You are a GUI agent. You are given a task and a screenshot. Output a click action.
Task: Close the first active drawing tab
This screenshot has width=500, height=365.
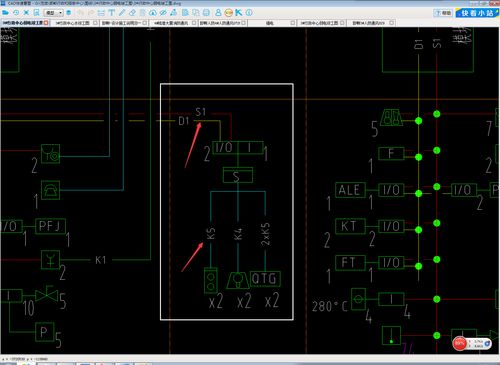click(46, 23)
